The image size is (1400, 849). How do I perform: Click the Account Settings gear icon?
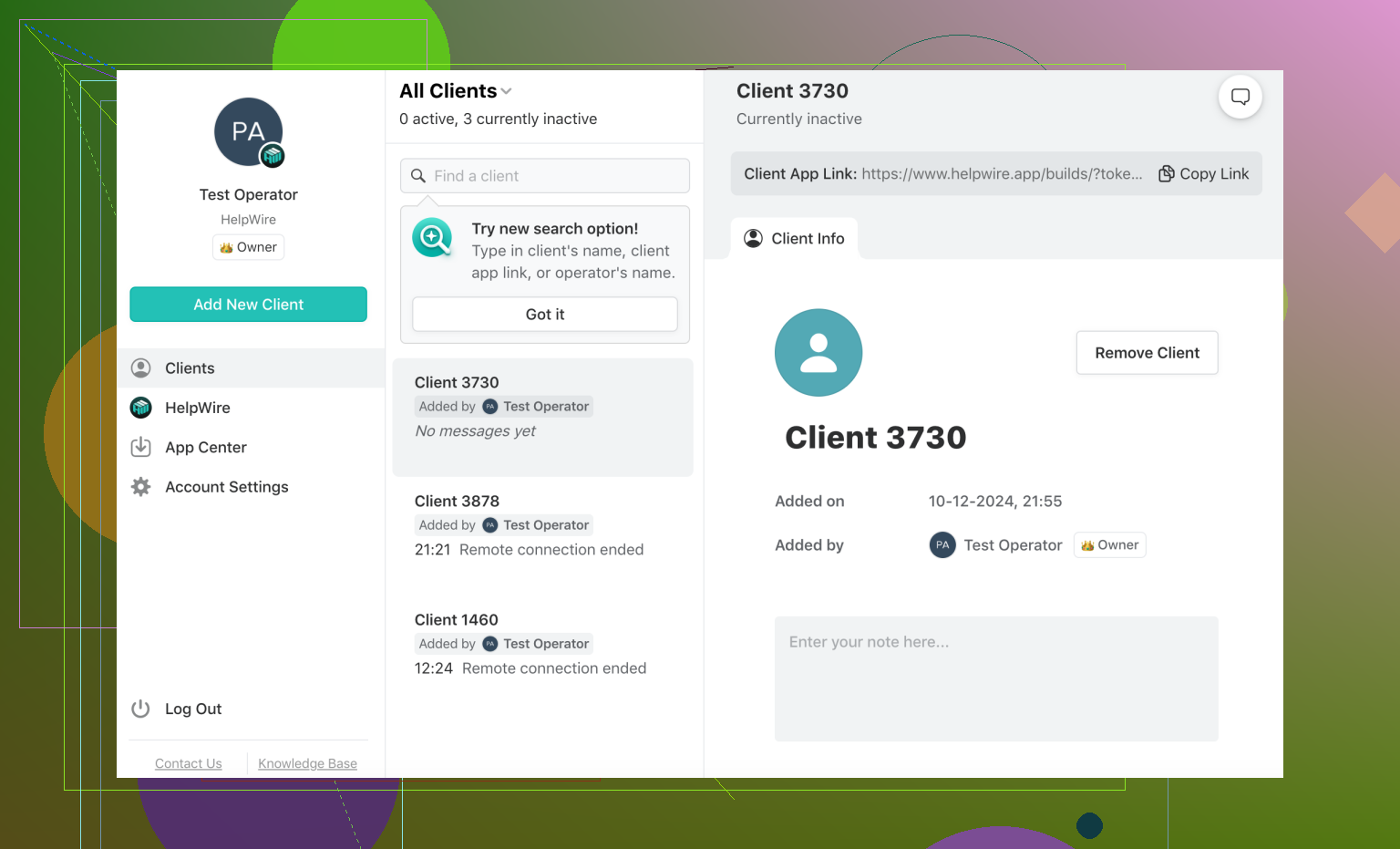141,487
